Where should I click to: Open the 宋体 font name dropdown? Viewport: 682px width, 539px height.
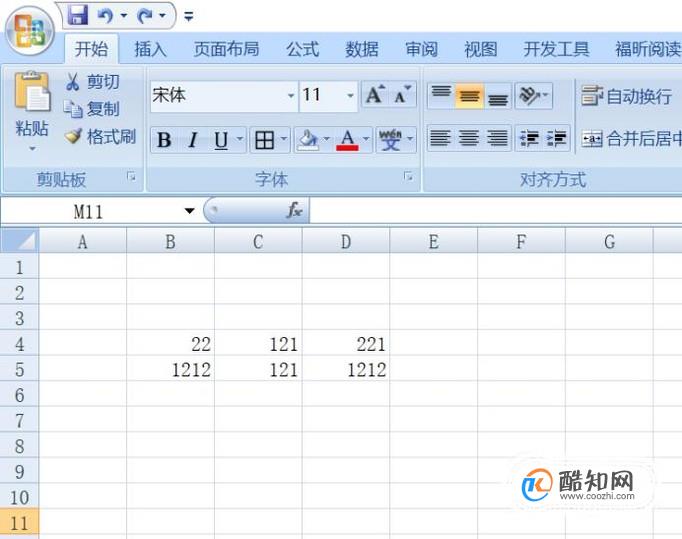tap(291, 95)
